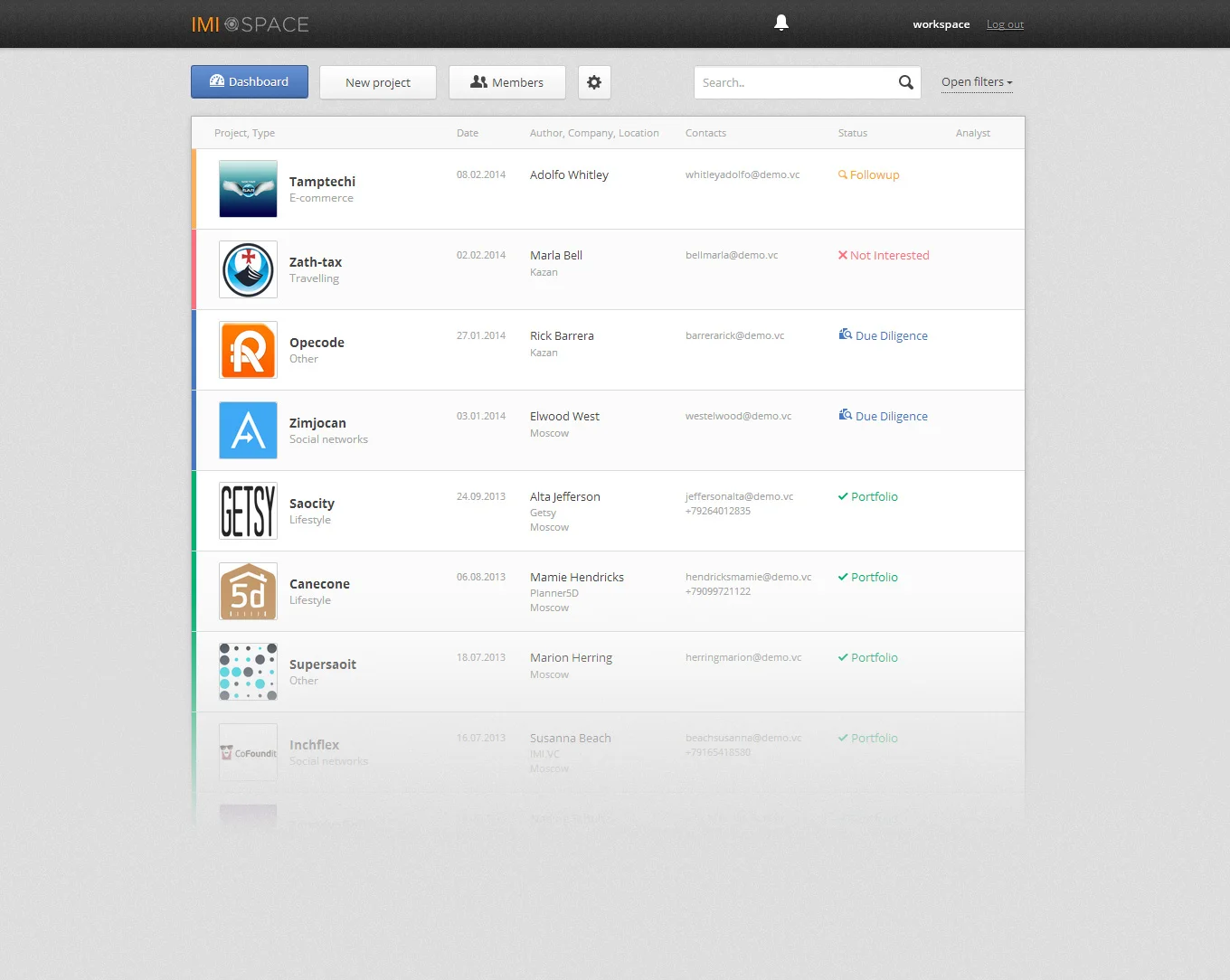Click the red Not Interested icon for Zath-tax
The image size is (1230, 980).
coord(841,255)
